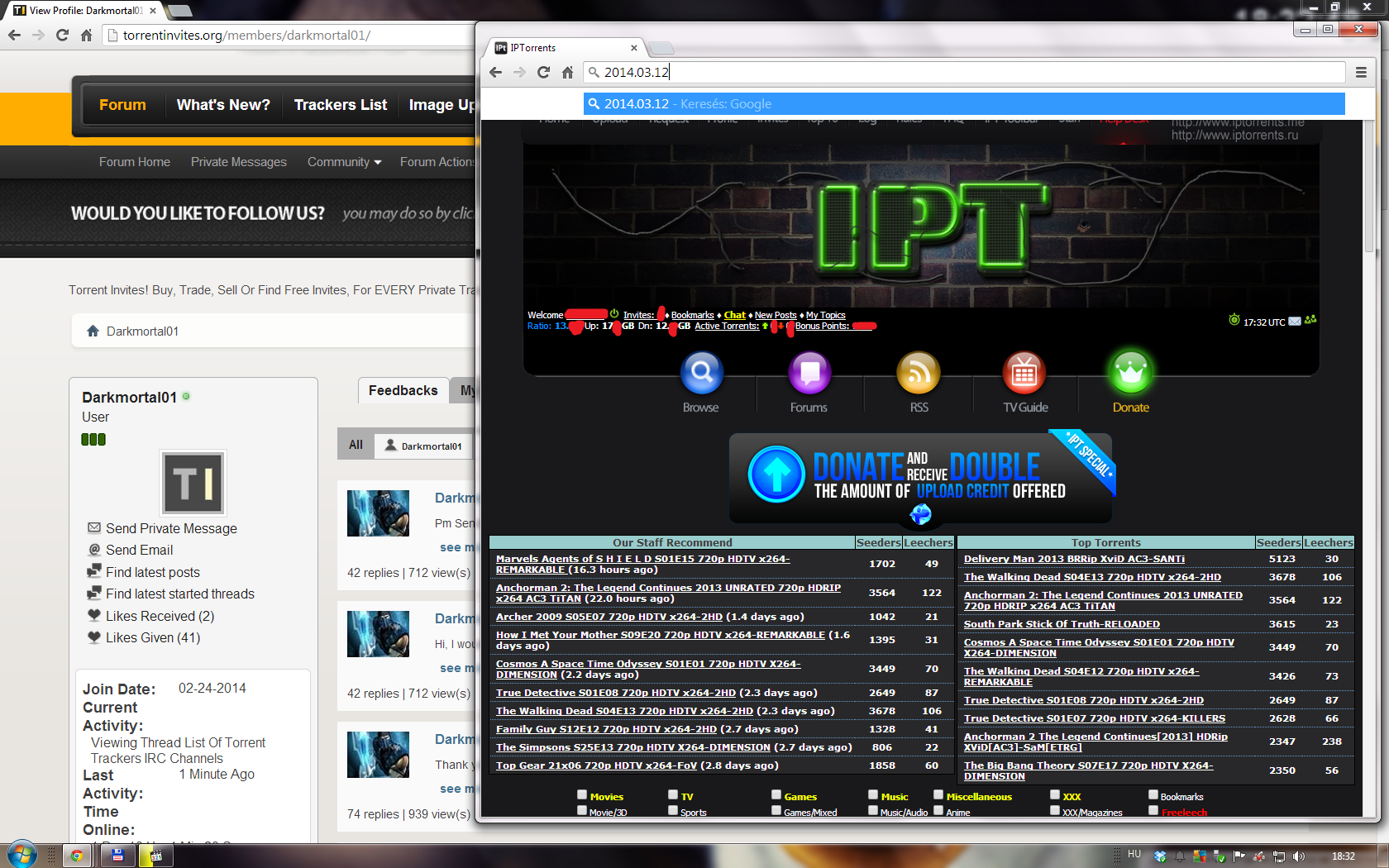Click the Chrome taskbar icon
Screen dimensions: 1389x868
point(76,856)
